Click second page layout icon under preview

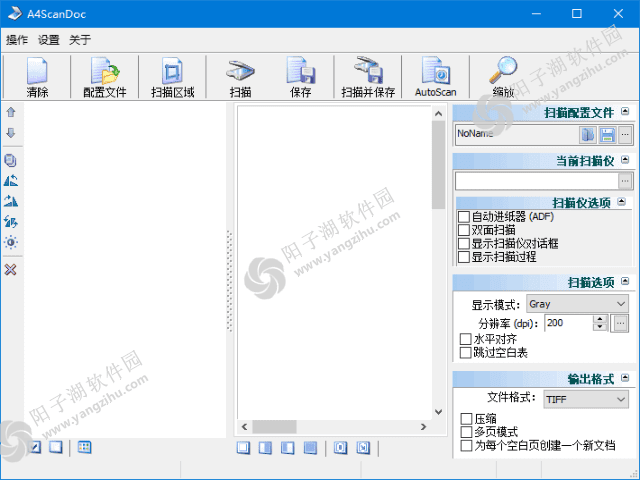(265, 448)
